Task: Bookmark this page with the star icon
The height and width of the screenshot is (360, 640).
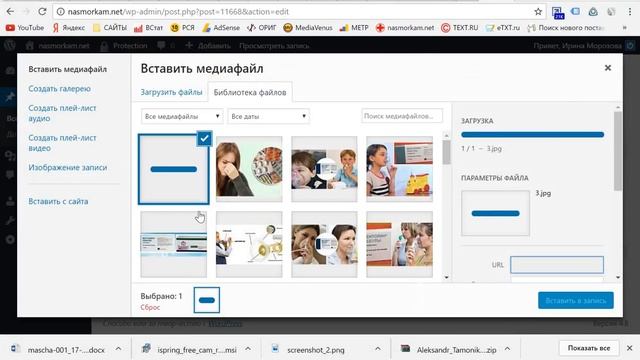Action: [x=538, y=12]
